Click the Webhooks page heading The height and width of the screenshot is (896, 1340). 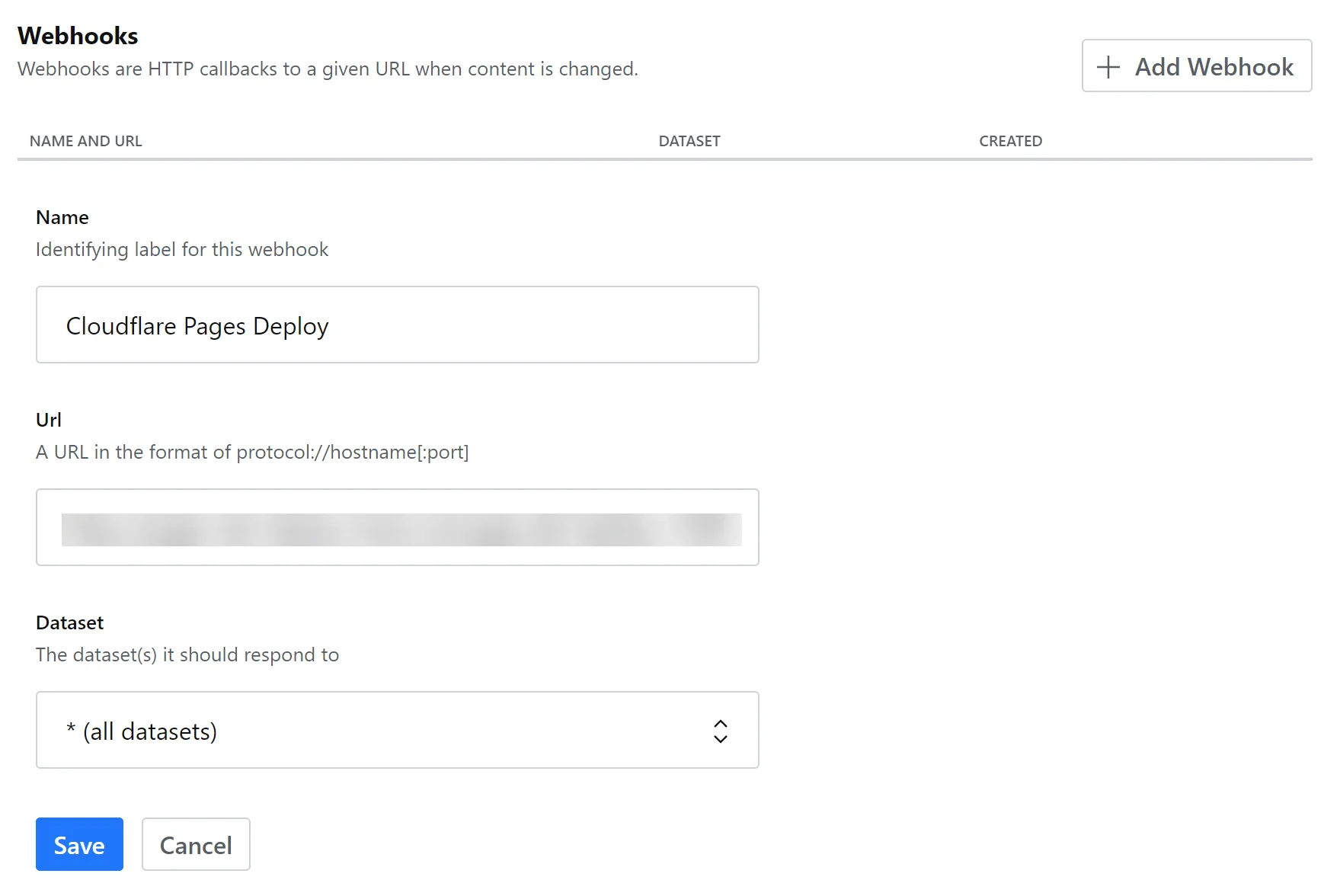[78, 35]
